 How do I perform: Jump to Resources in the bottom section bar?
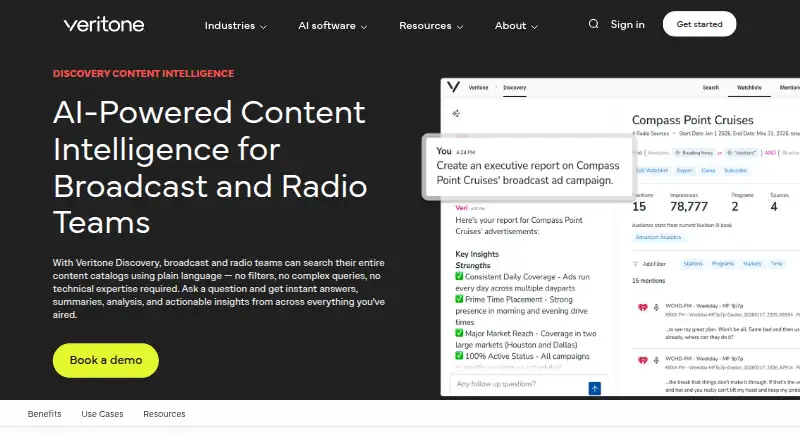(164, 414)
